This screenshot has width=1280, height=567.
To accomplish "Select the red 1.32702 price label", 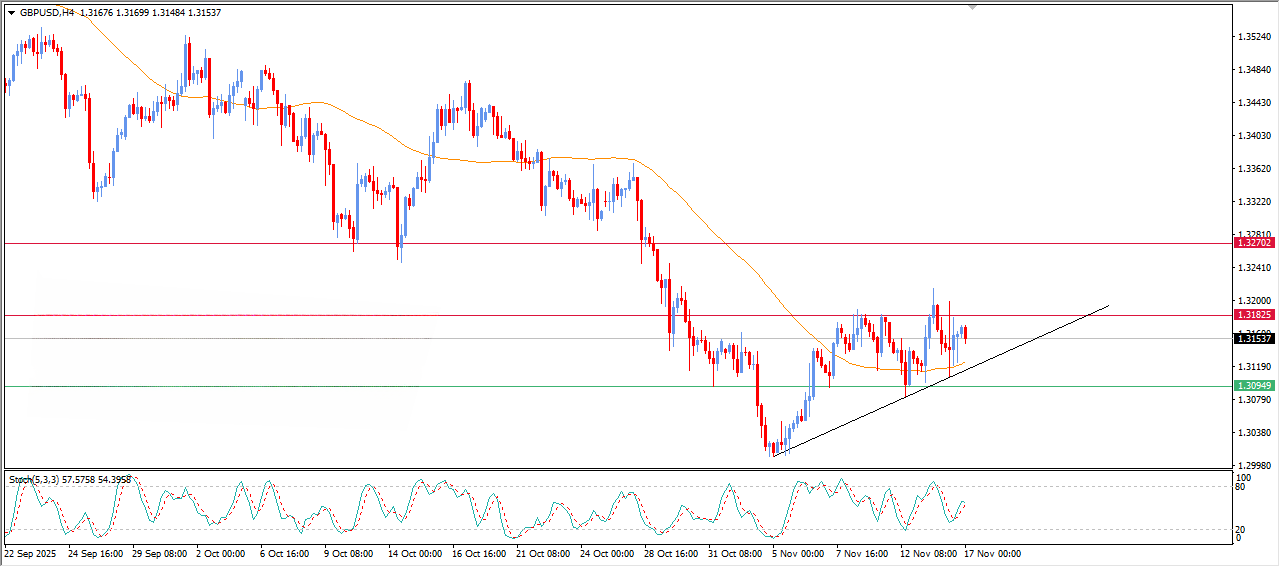I will point(1253,243).
